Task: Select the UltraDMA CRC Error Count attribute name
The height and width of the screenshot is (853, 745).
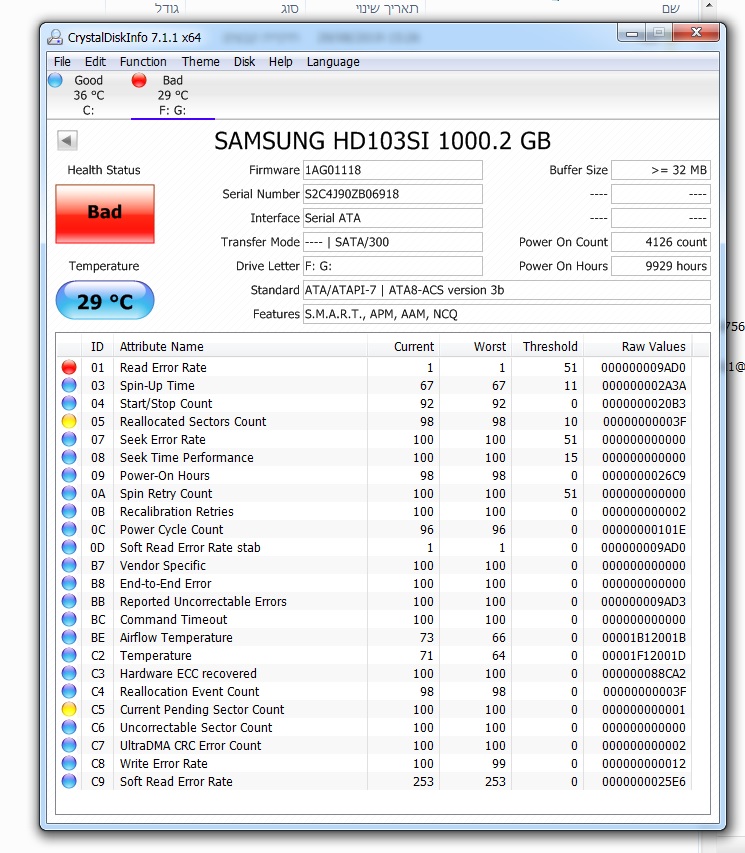Action: tap(190, 745)
